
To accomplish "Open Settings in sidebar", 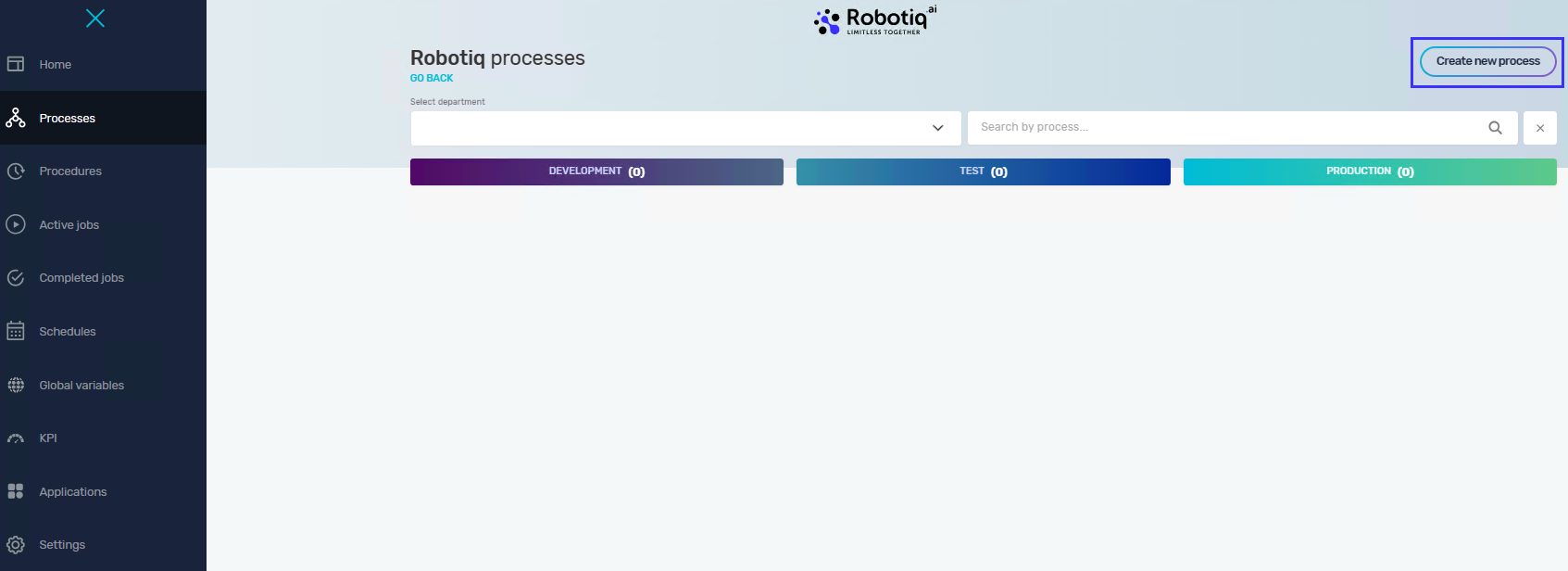I will pos(103,545).
